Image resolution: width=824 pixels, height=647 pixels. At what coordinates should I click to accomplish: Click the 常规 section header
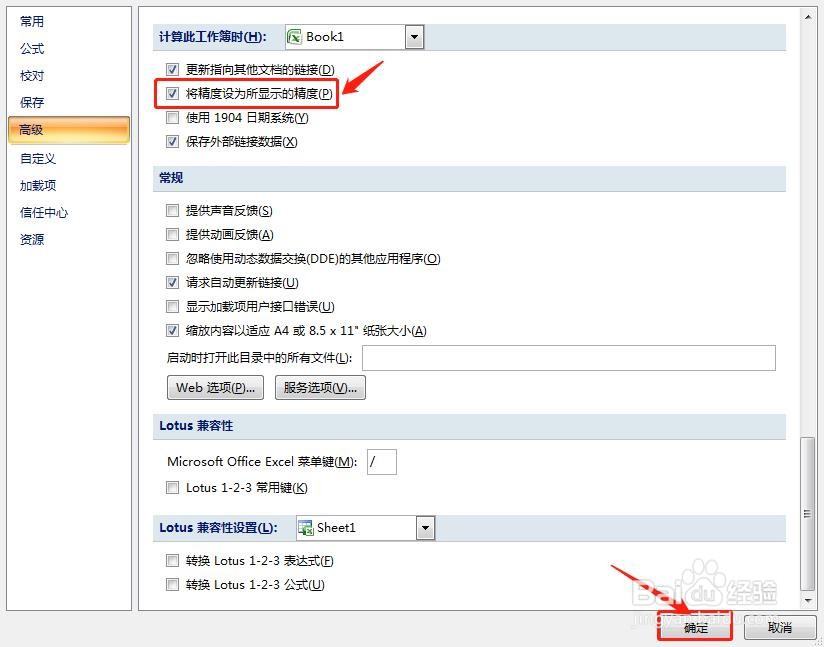pos(469,178)
